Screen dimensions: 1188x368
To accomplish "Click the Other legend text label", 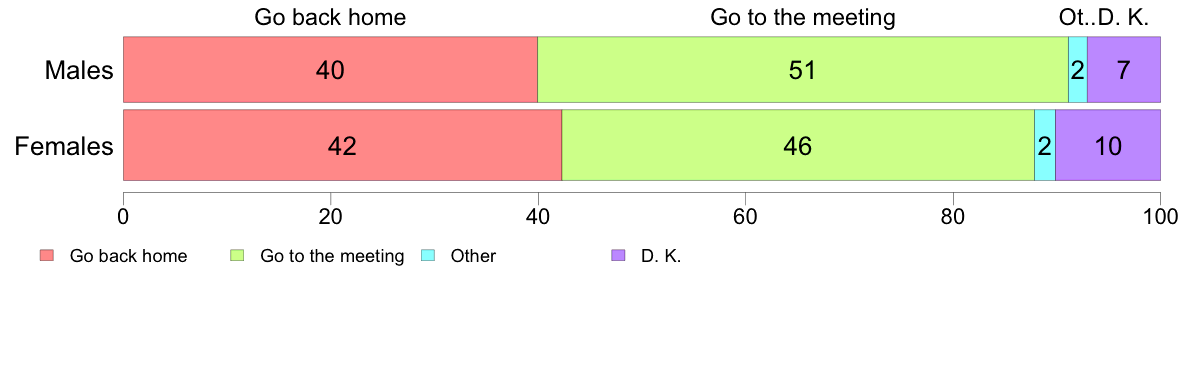I will [x=473, y=256].
